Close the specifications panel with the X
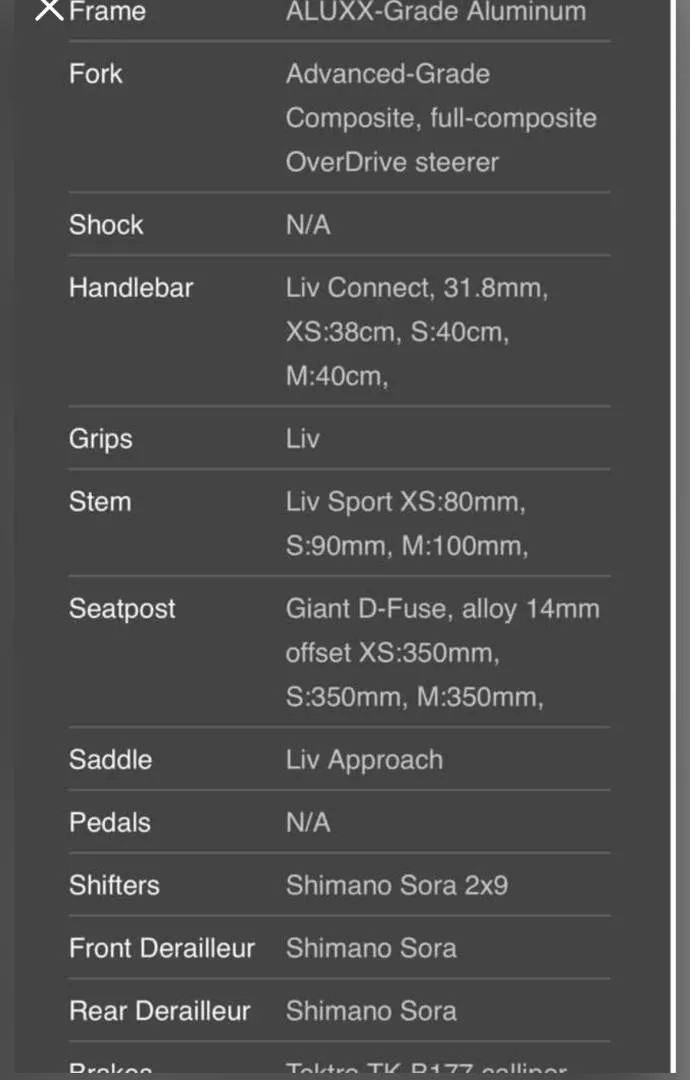 click(48, 10)
